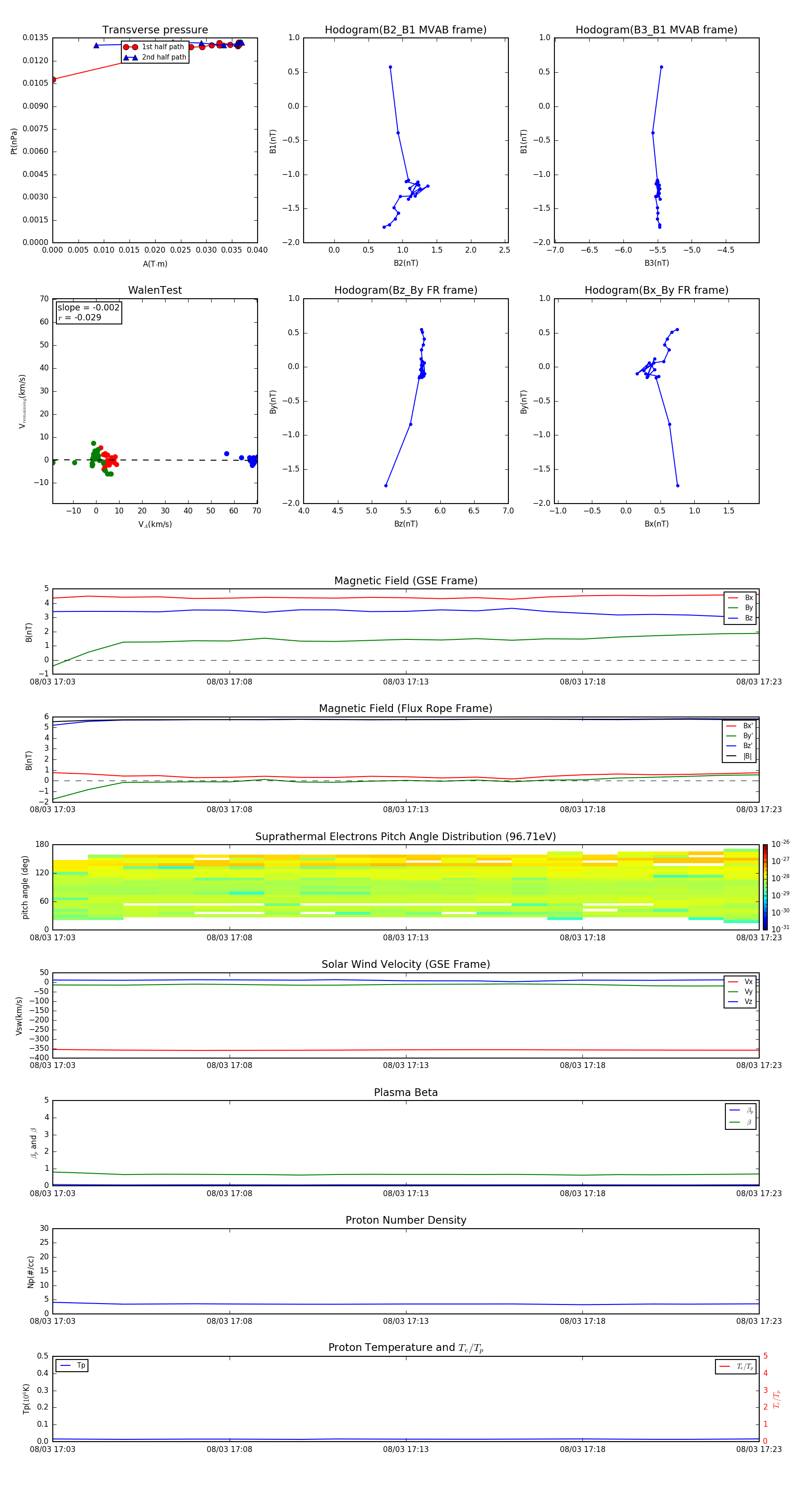The width and height of the screenshot is (812, 1489).
Task: Click '08/03 17:08' tick under Plasma Beta
Action: pyautogui.click(x=230, y=1193)
